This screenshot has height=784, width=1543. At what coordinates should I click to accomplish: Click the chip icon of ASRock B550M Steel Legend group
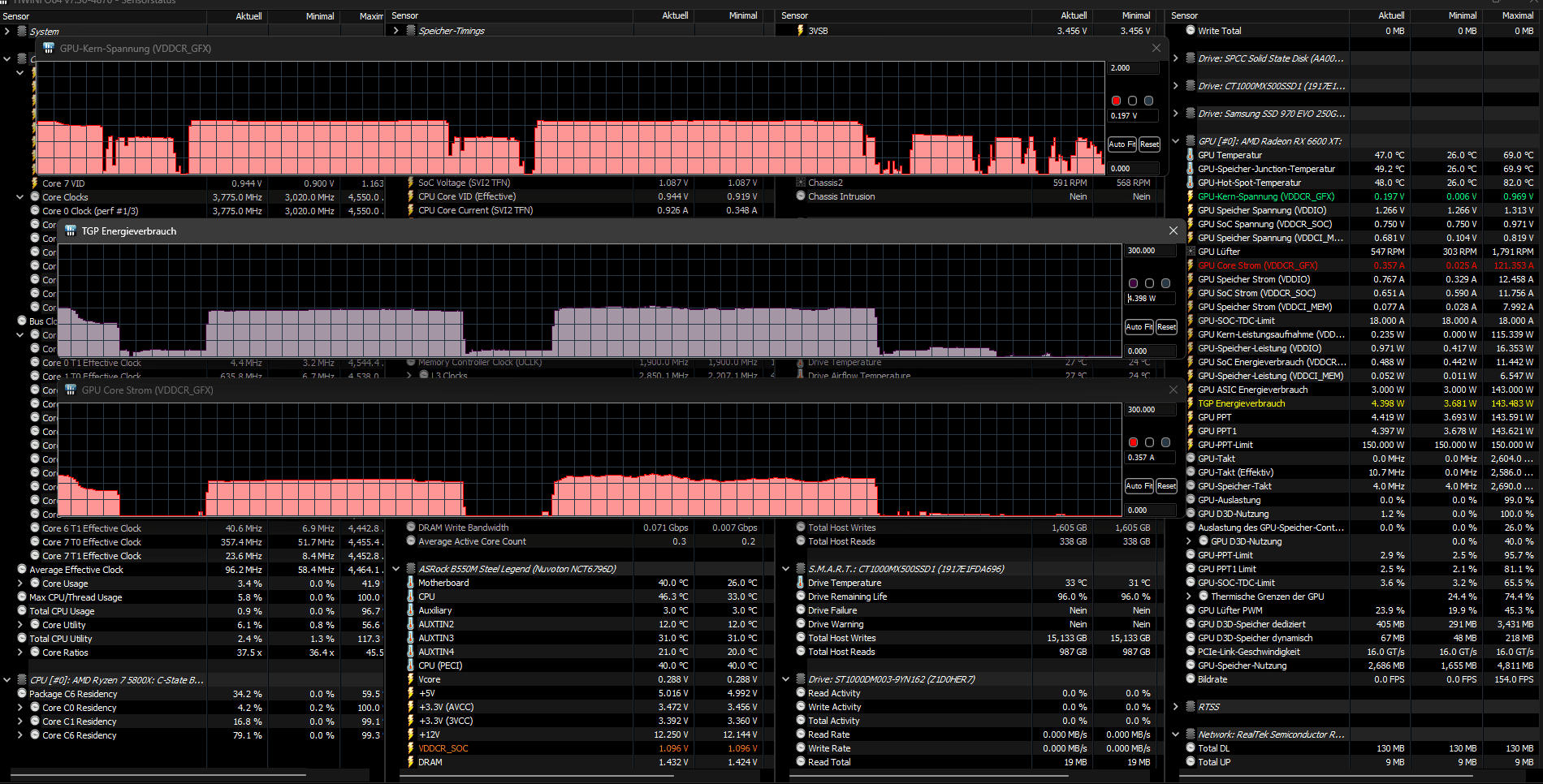click(x=411, y=569)
